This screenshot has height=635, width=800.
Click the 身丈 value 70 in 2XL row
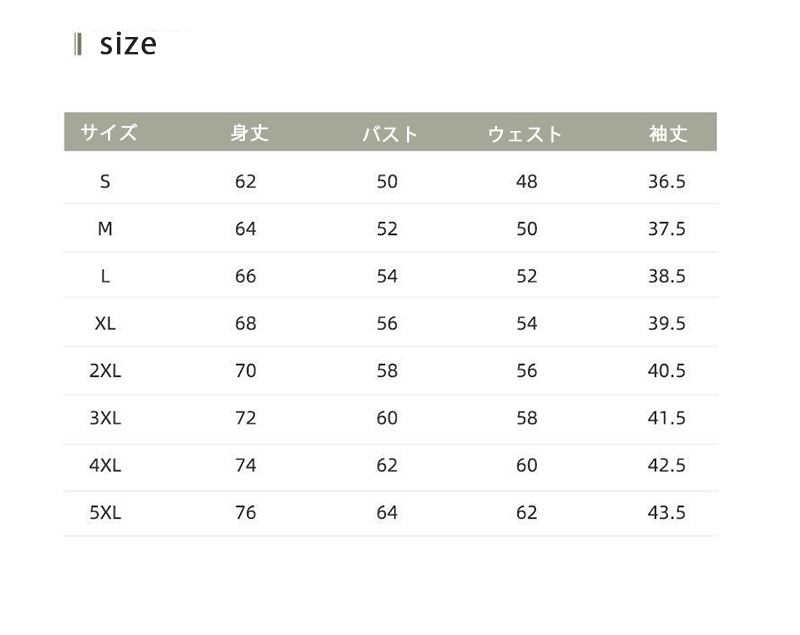coord(246,371)
